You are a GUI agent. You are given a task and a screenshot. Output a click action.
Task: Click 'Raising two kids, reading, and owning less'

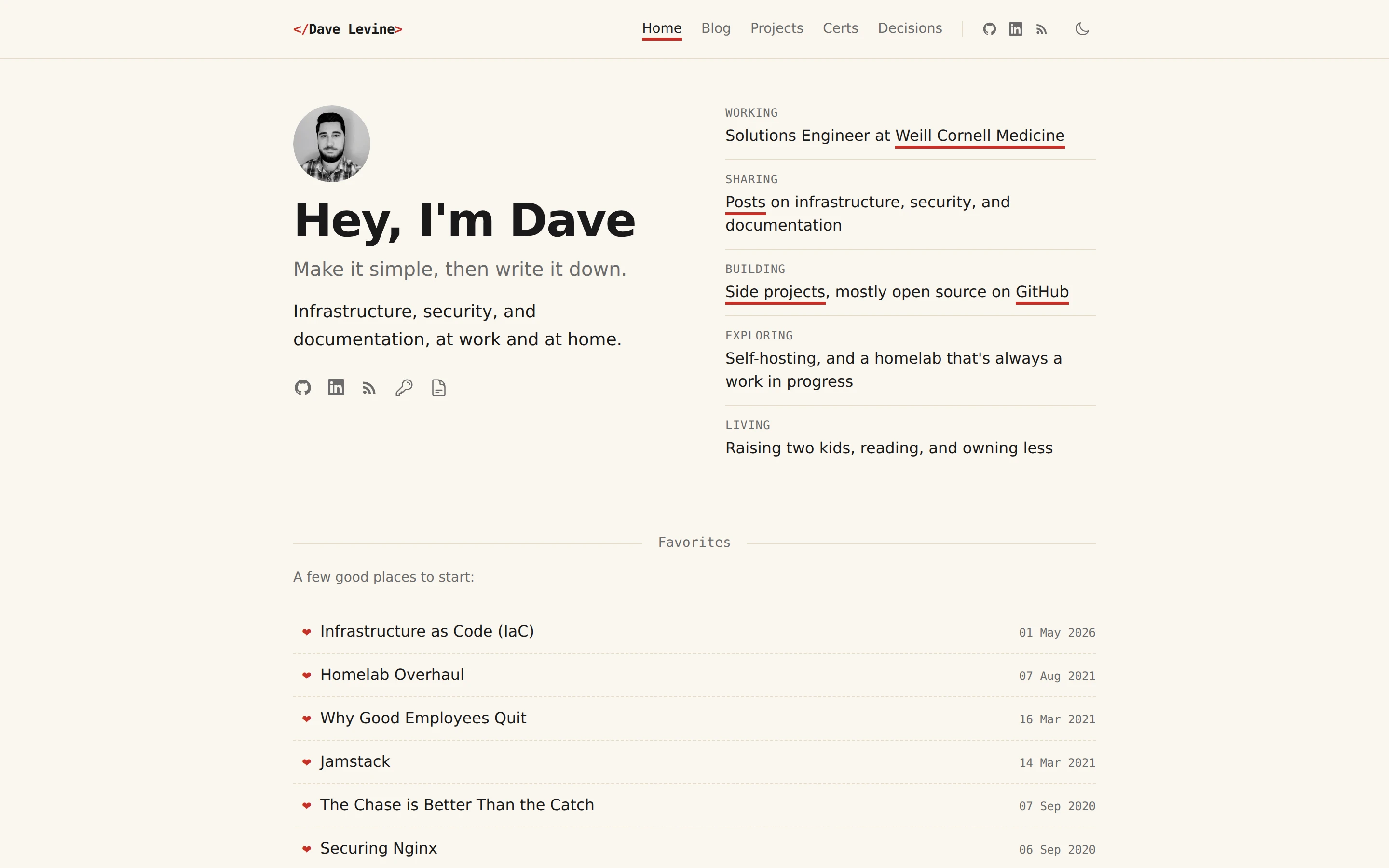tap(888, 448)
